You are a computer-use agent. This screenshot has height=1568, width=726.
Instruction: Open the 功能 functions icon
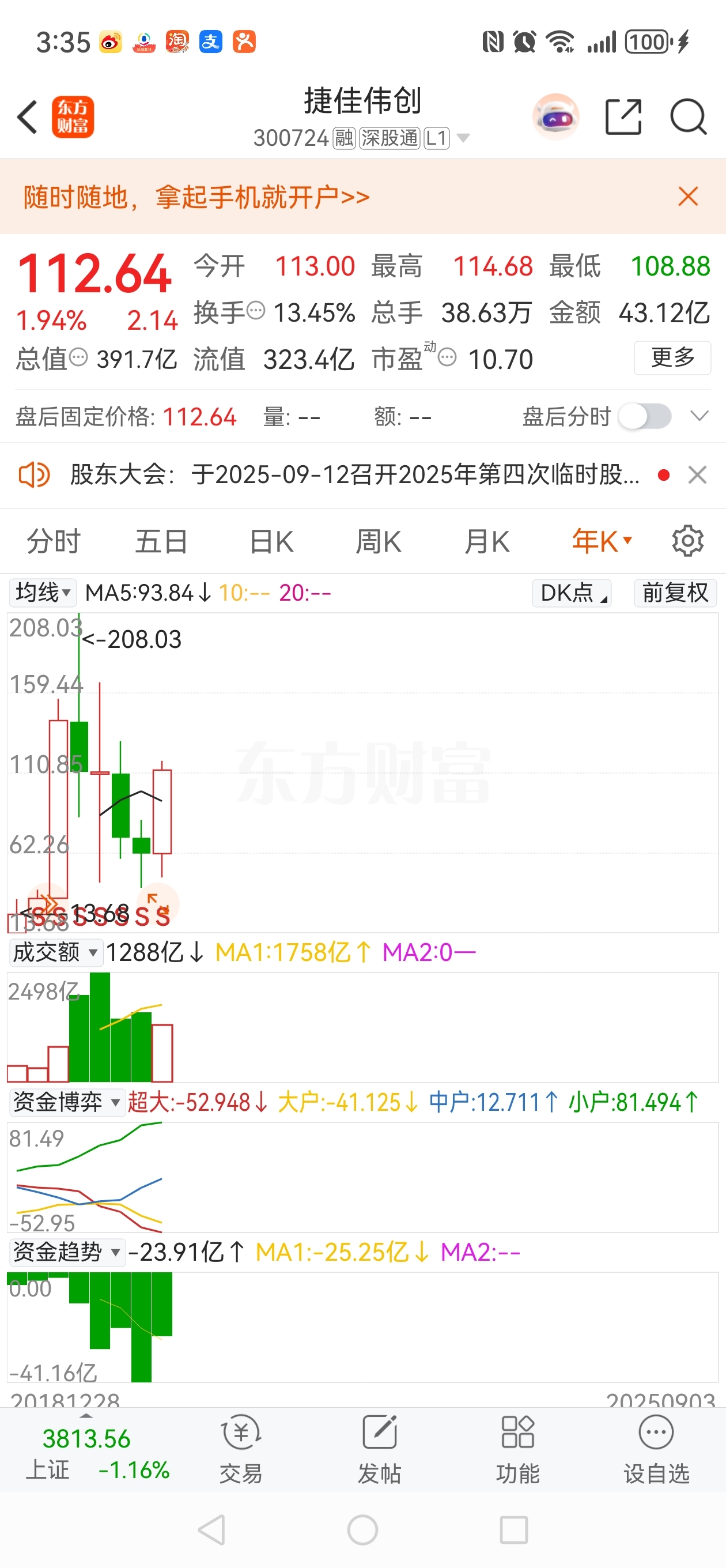(x=517, y=1450)
